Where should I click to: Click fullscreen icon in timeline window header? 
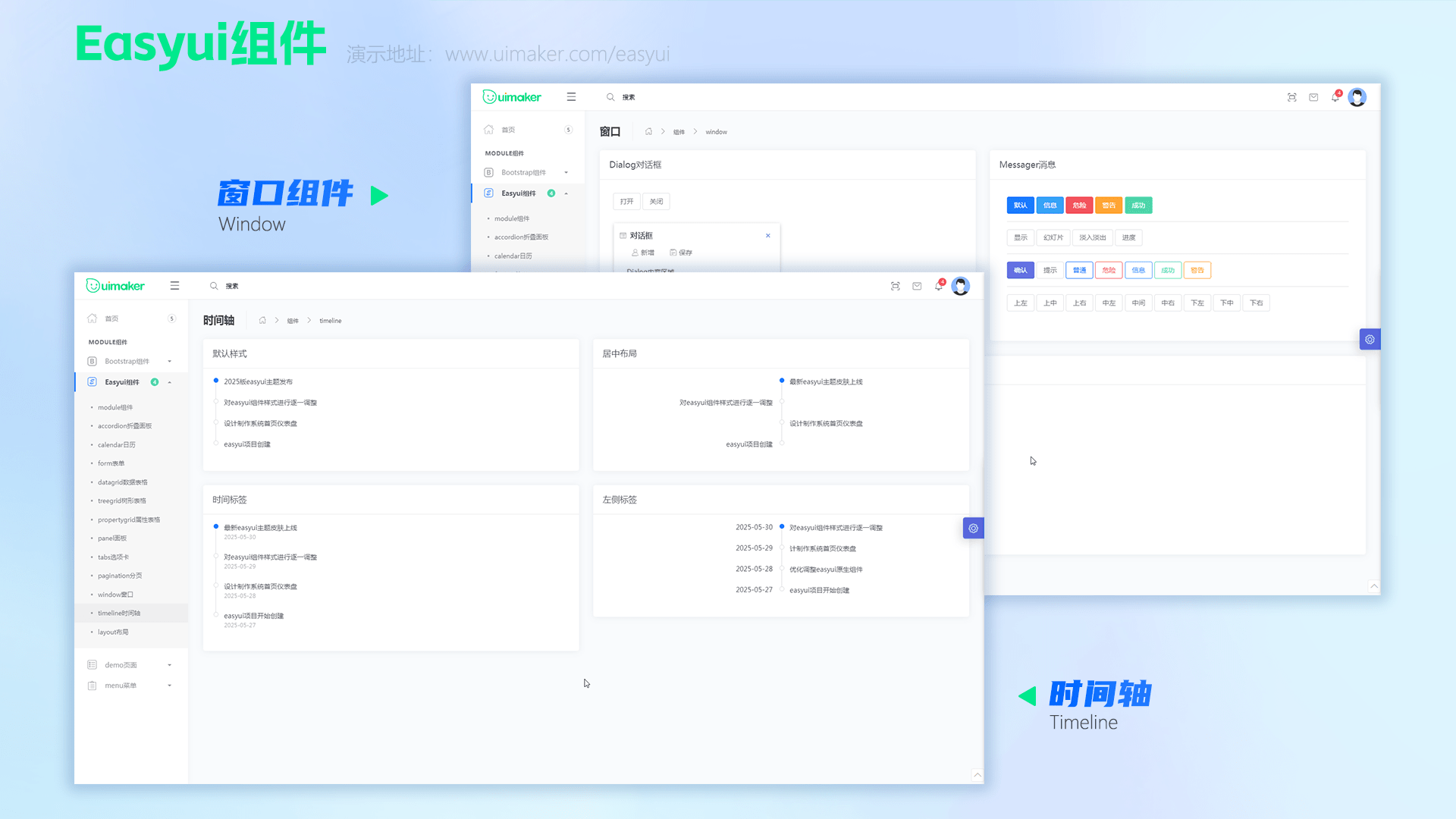coord(896,286)
